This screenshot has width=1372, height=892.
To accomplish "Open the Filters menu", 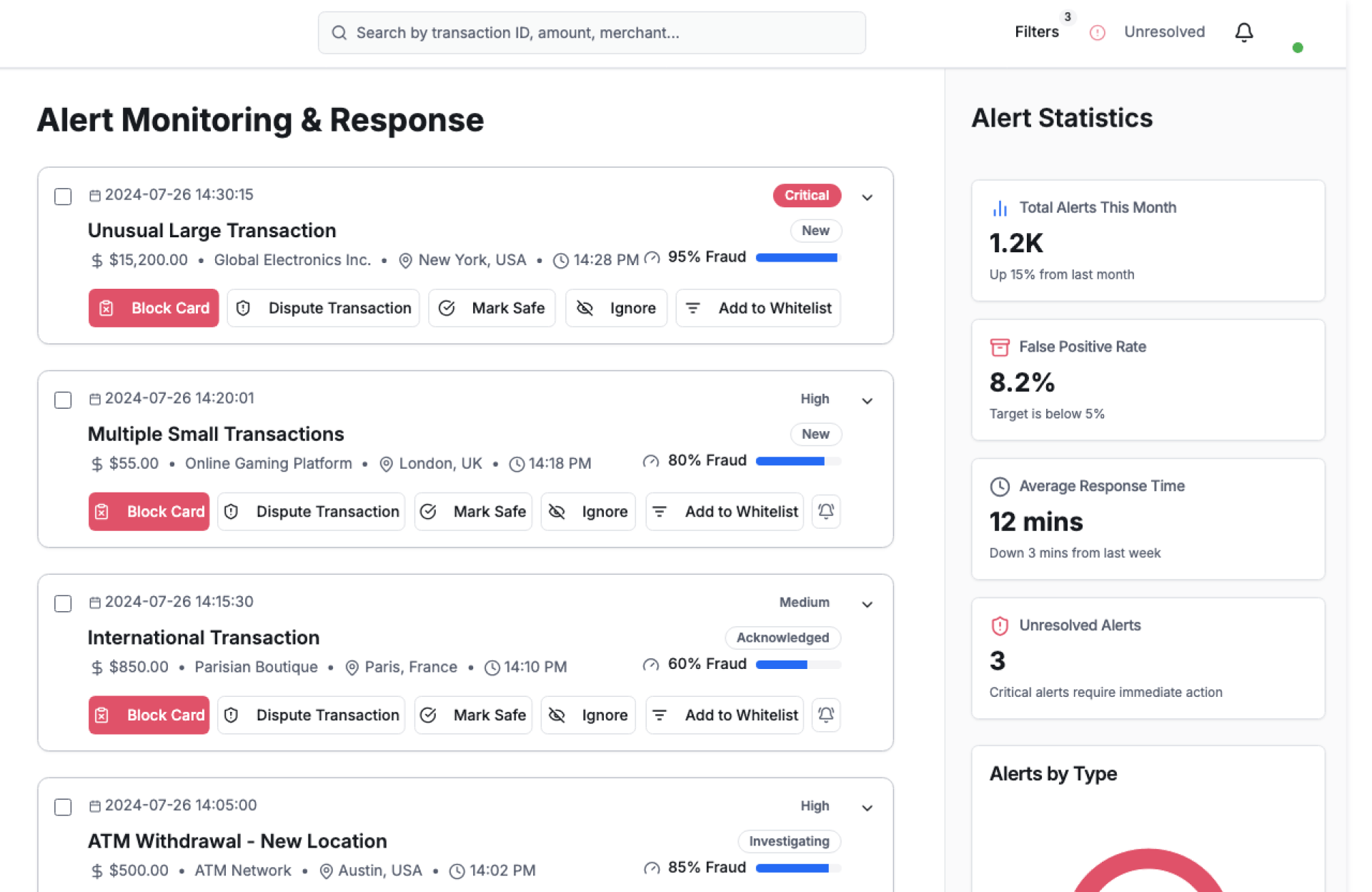I will point(1036,32).
